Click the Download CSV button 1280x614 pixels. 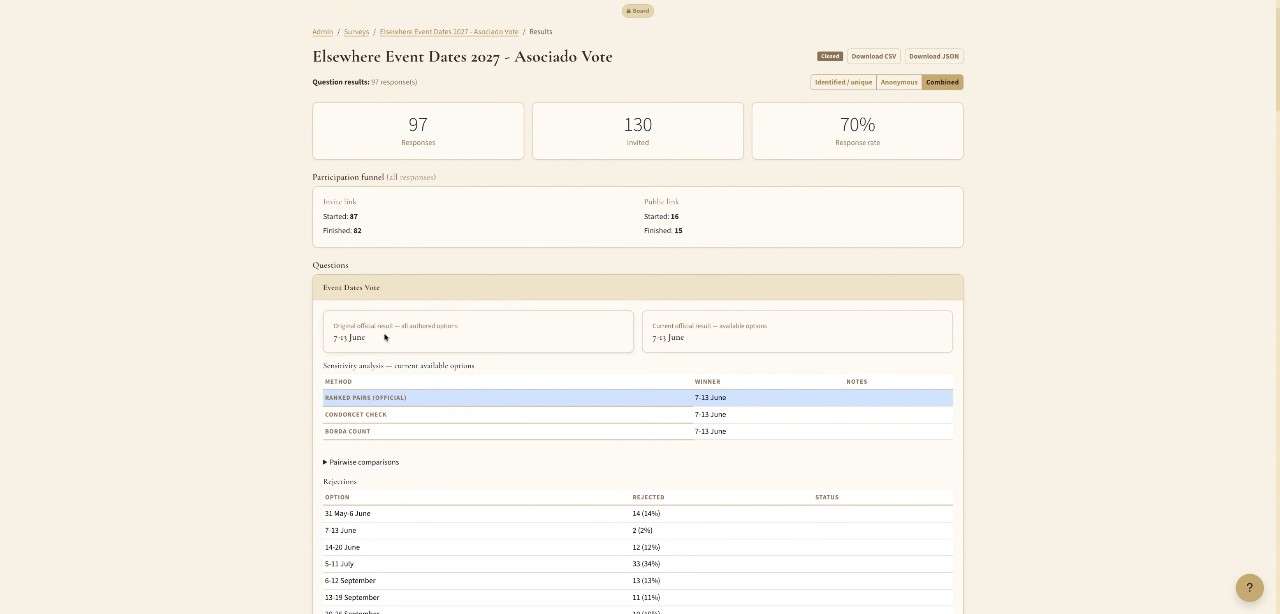pyautogui.click(x=874, y=56)
